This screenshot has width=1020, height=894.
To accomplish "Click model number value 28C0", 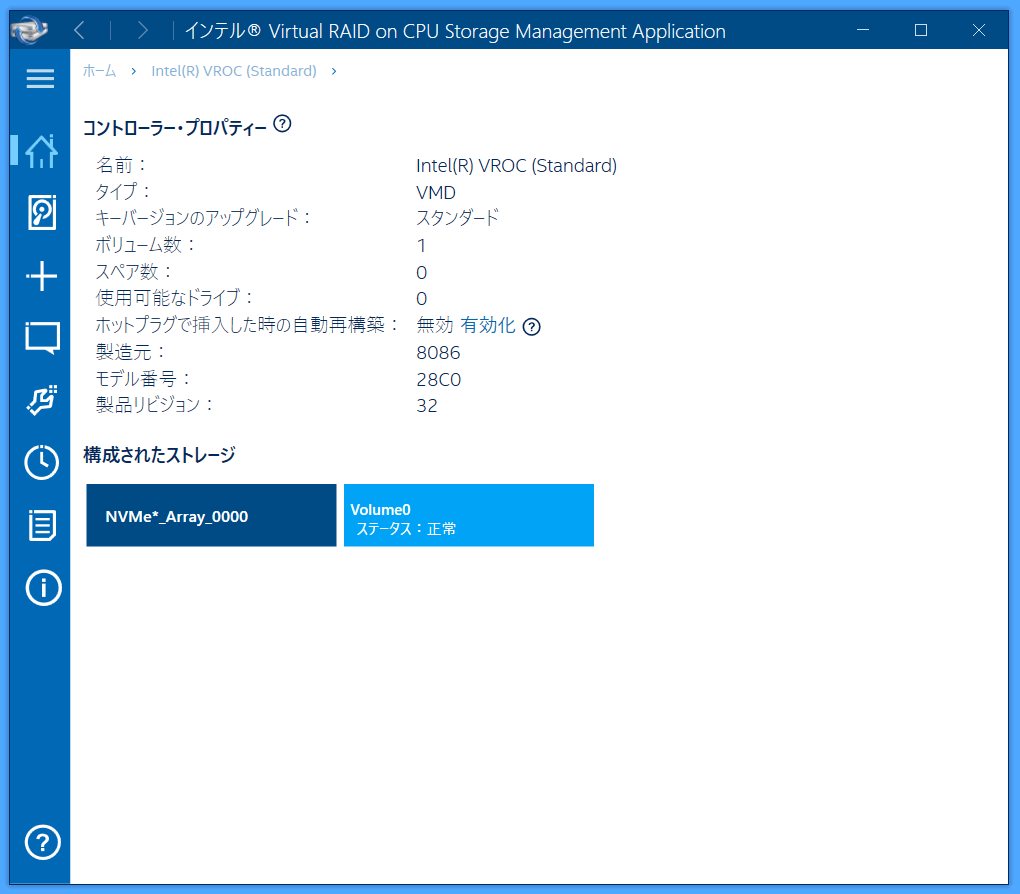I will (438, 379).
